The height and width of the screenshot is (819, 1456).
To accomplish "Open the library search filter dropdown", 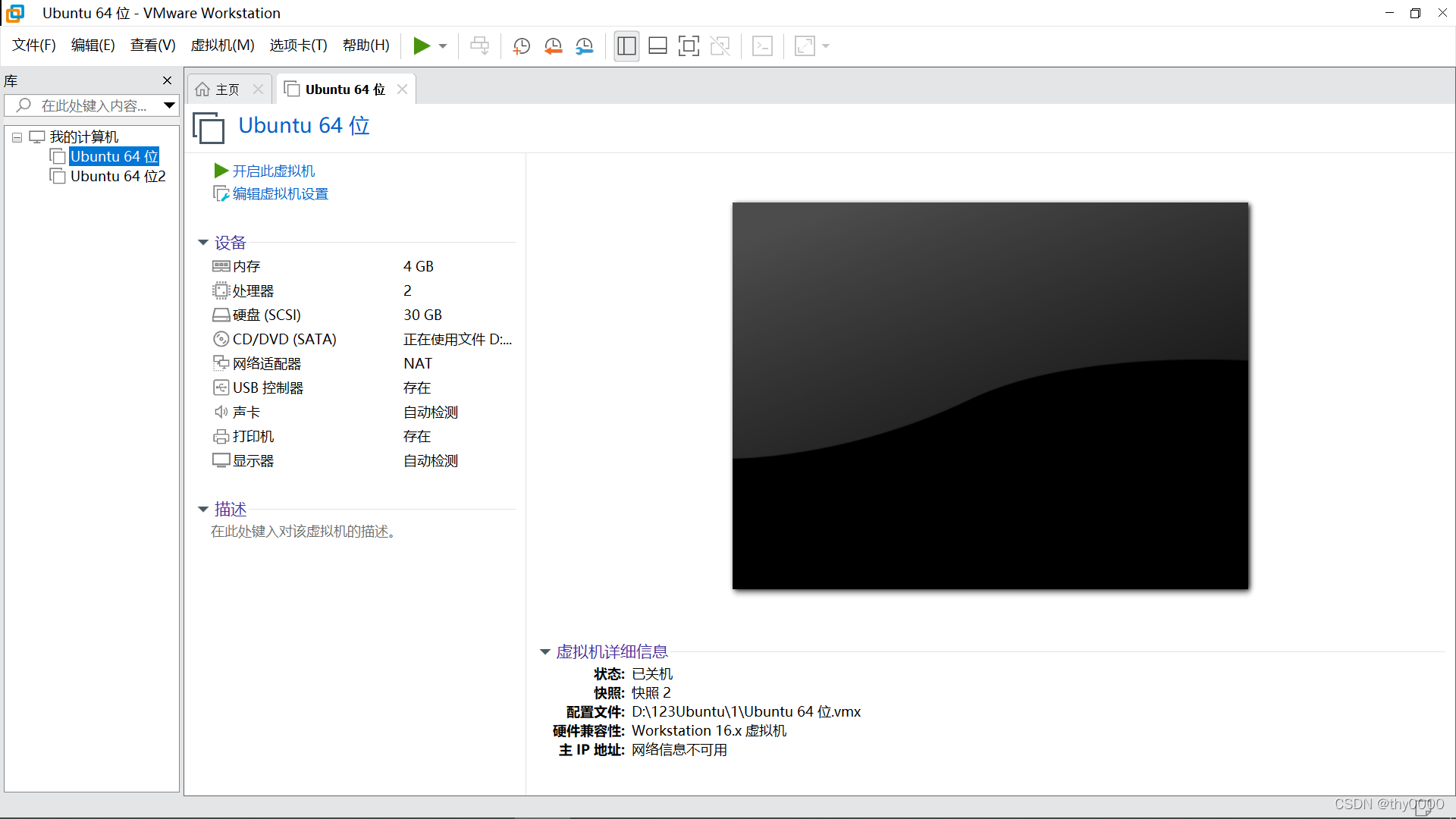I will click(x=169, y=105).
